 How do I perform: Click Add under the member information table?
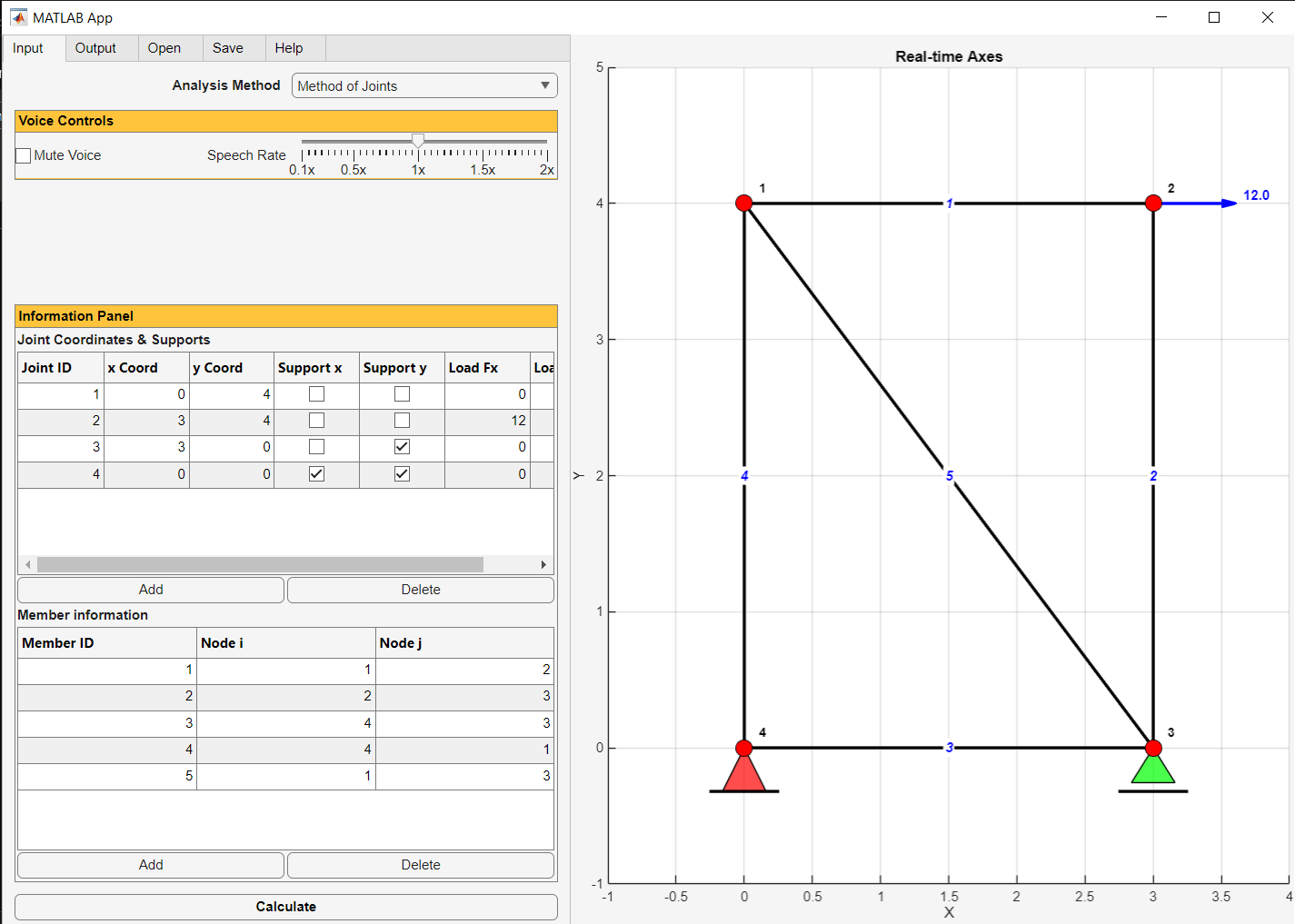pos(151,865)
